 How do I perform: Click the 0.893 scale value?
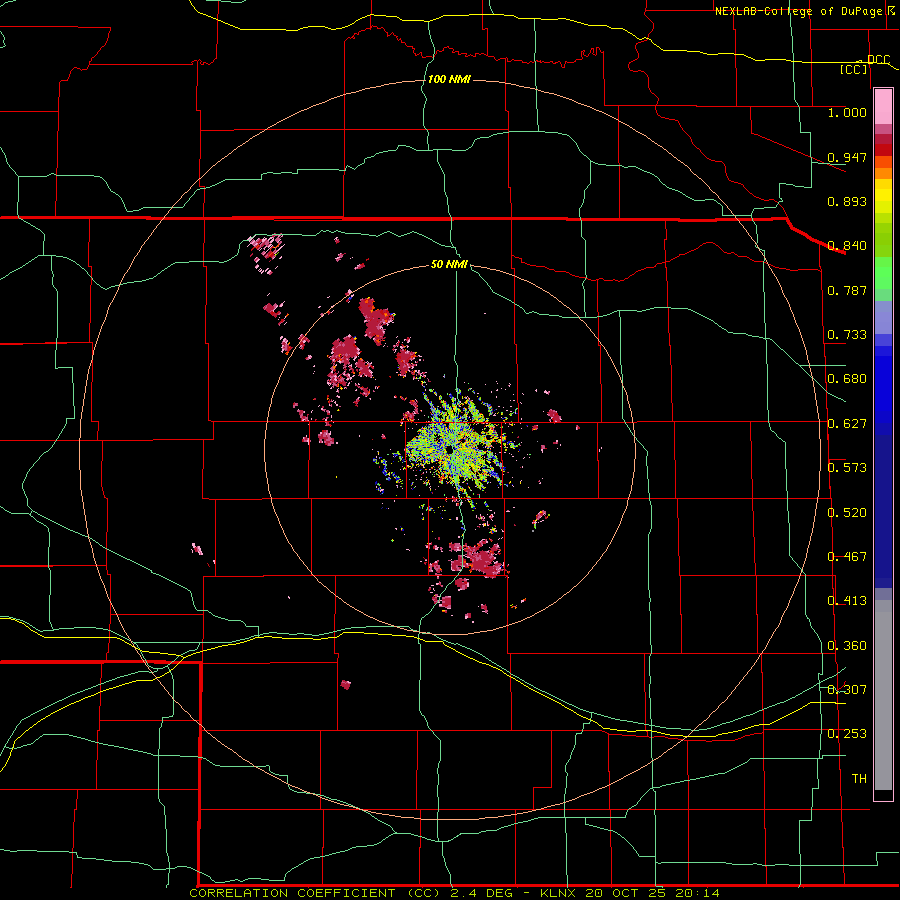click(847, 201)
